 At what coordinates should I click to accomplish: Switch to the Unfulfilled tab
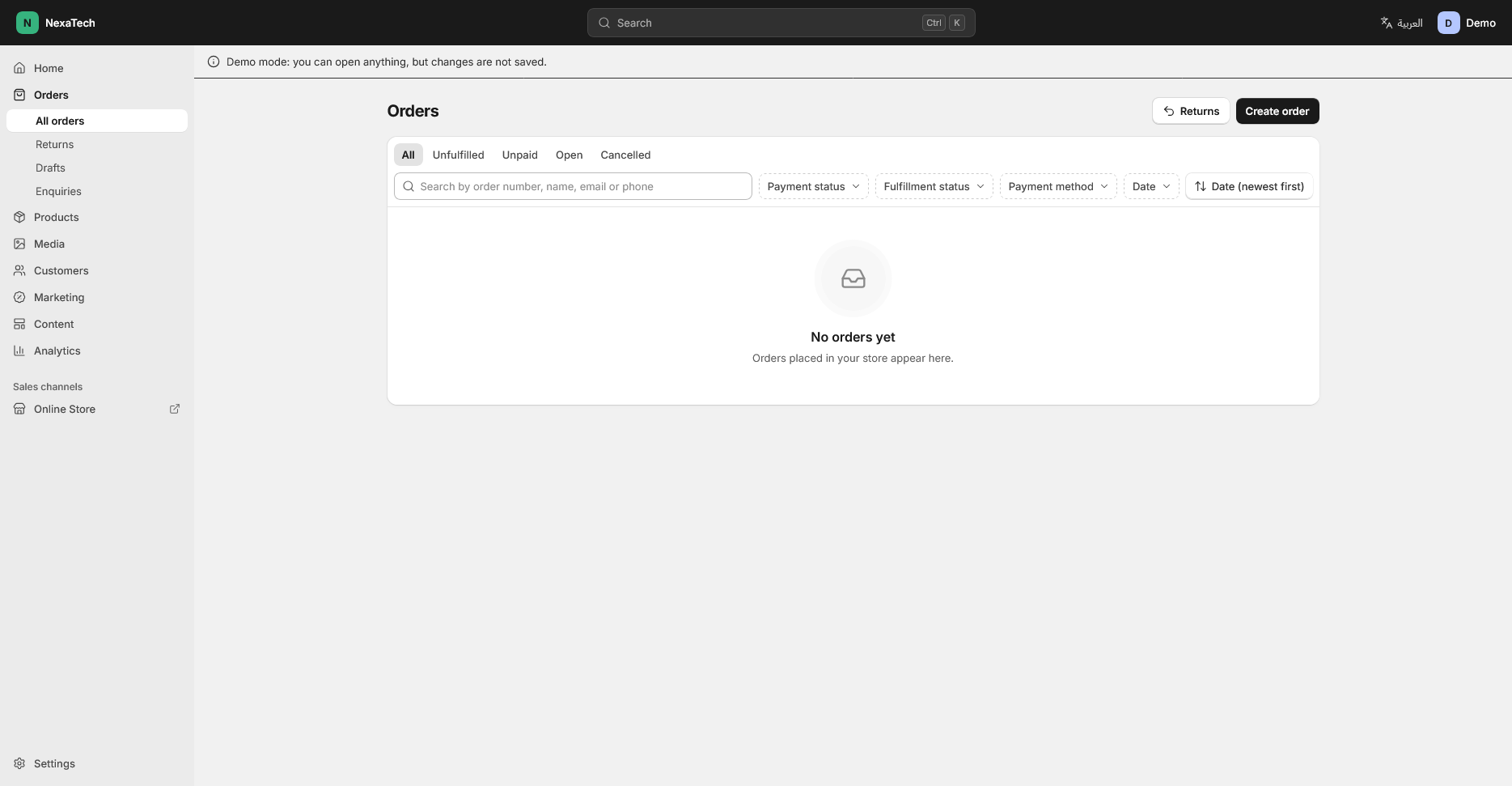point(458,155)
